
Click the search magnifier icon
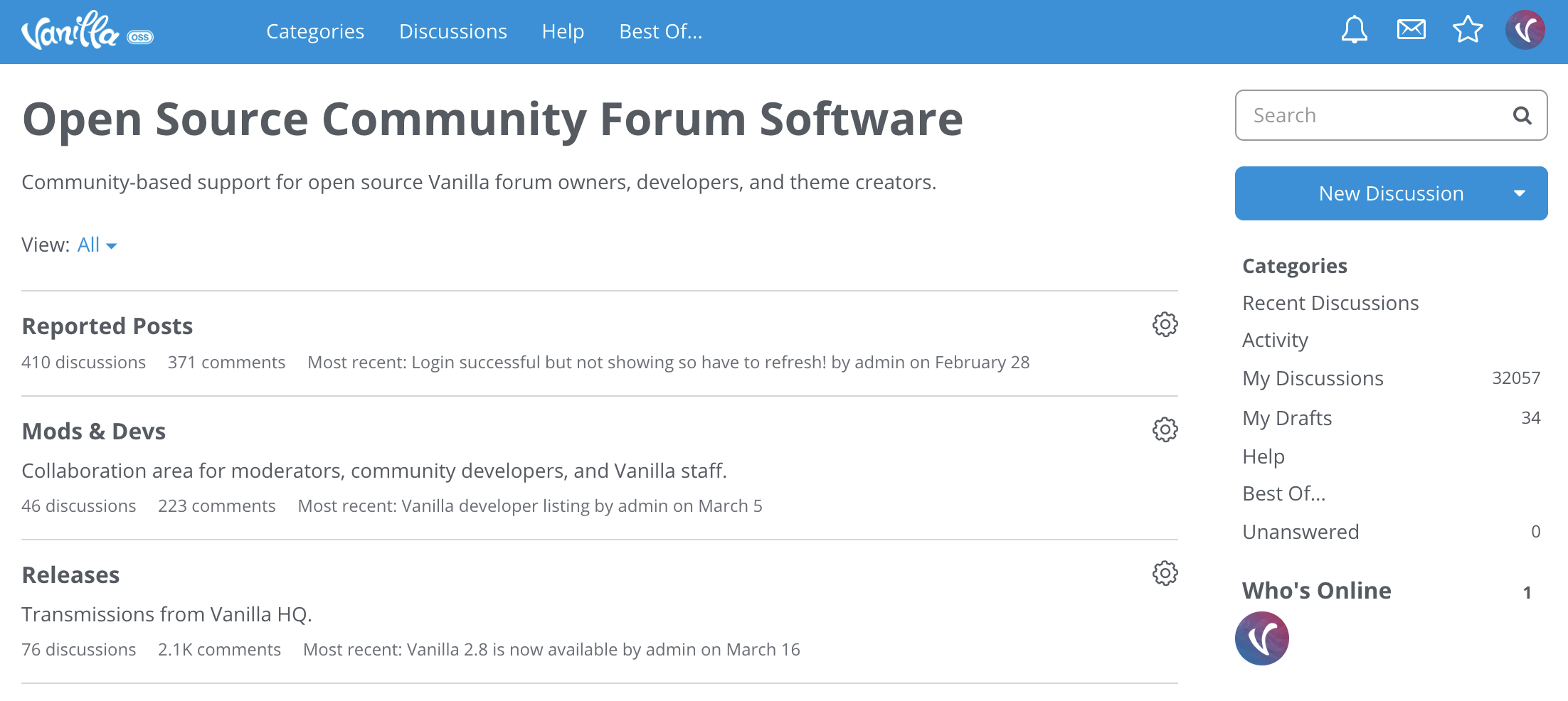(1522, 115)
